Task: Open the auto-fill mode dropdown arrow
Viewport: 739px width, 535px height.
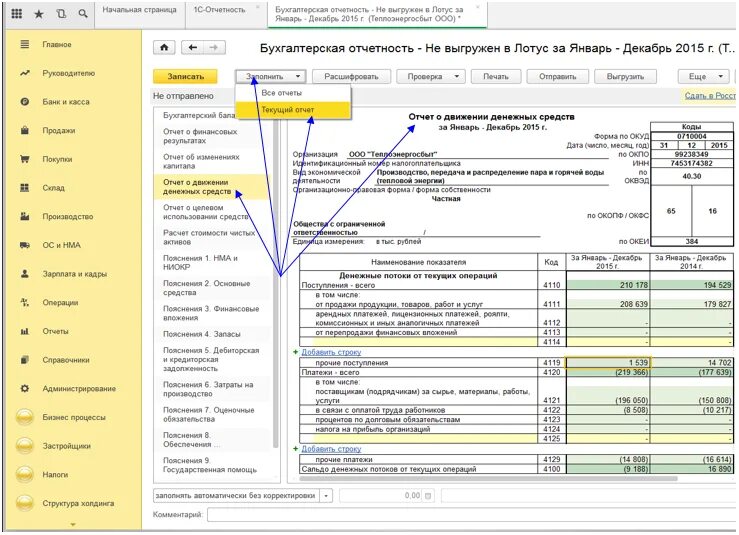Action: [x=326, y=496]
